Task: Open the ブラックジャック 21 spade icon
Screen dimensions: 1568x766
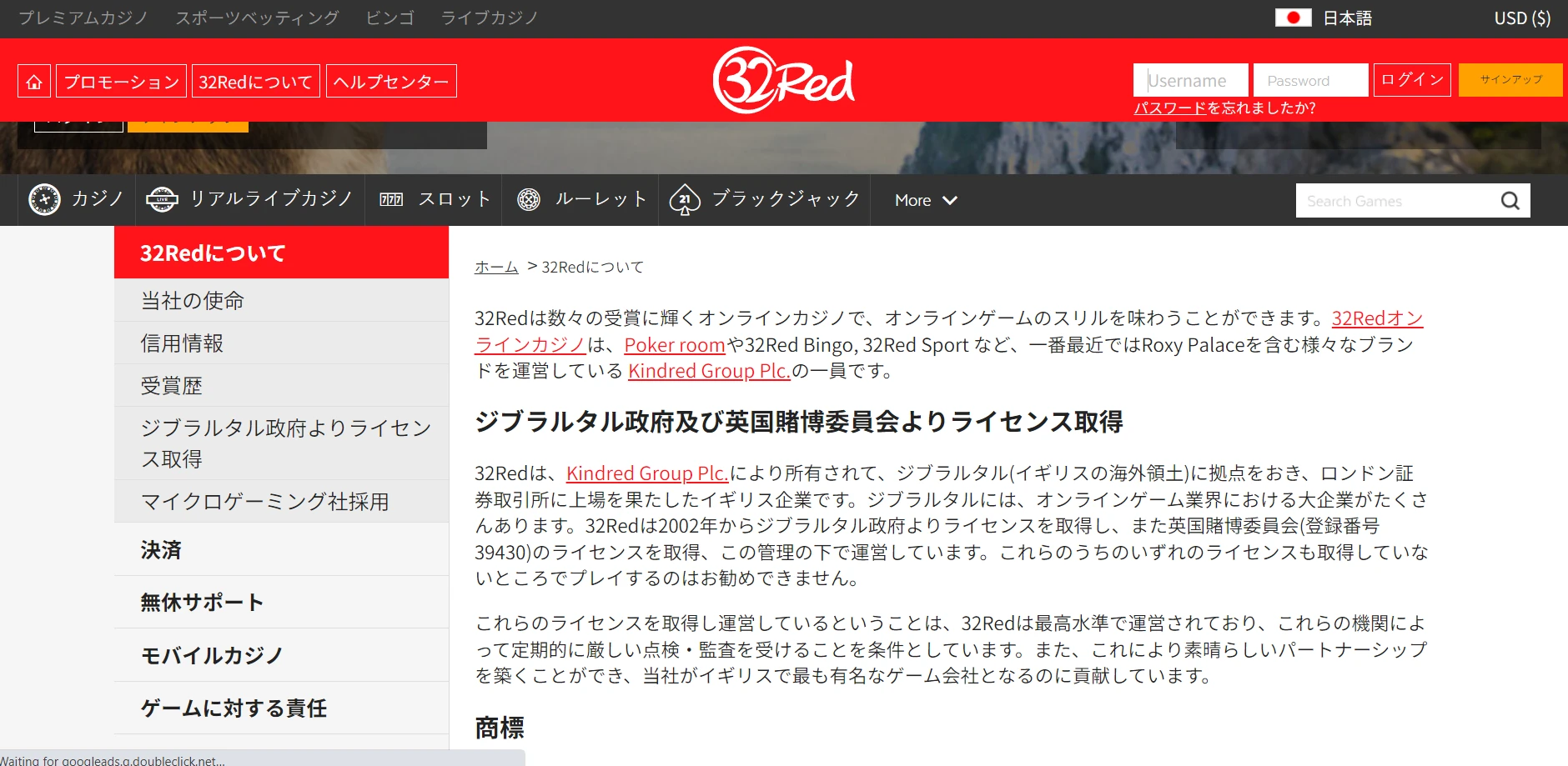Action: pos(685,200)
